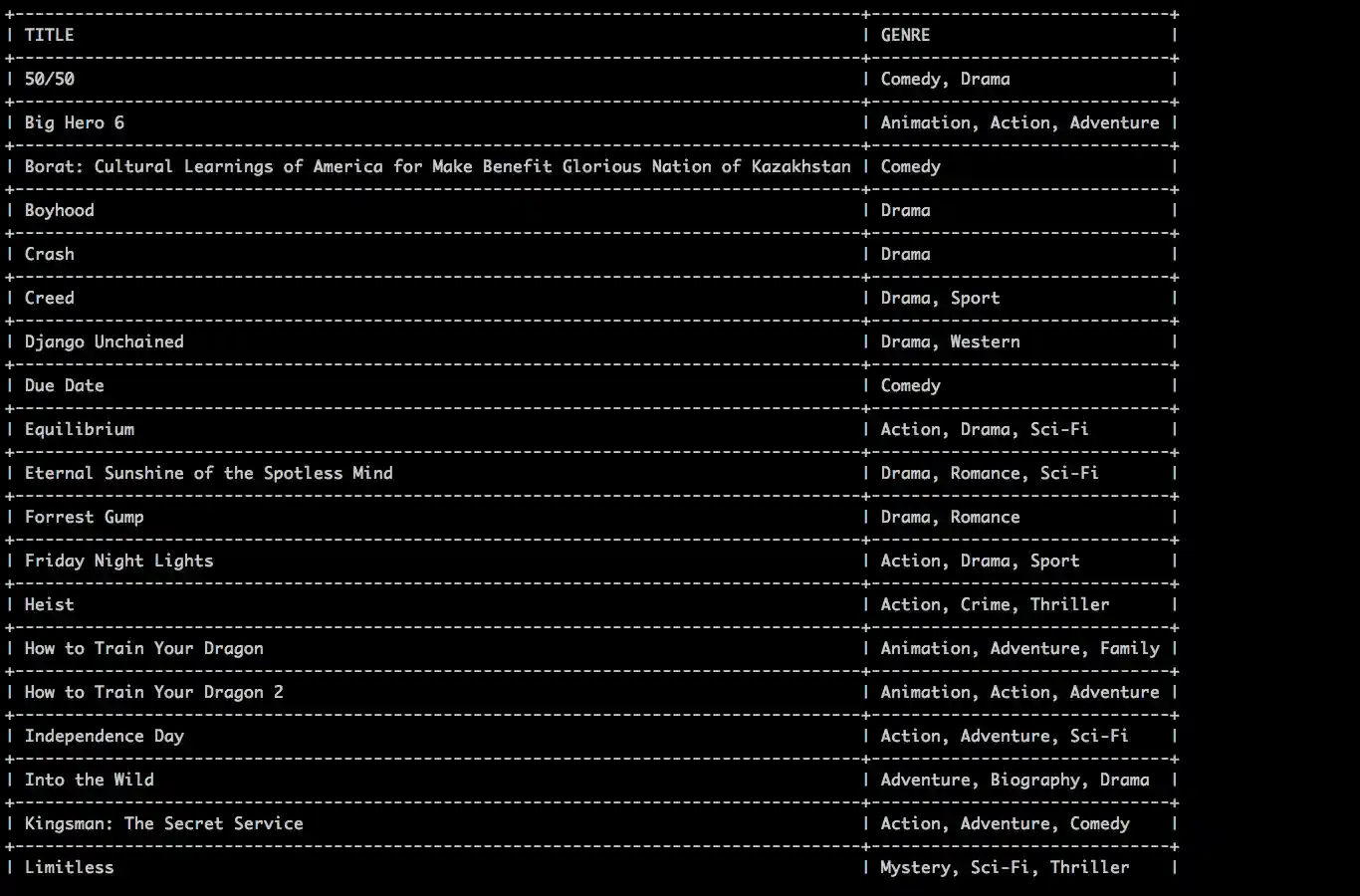Viewport: 1360px width, 896px height.
Task: Select the title '50/50'
Action: (49, 79)
